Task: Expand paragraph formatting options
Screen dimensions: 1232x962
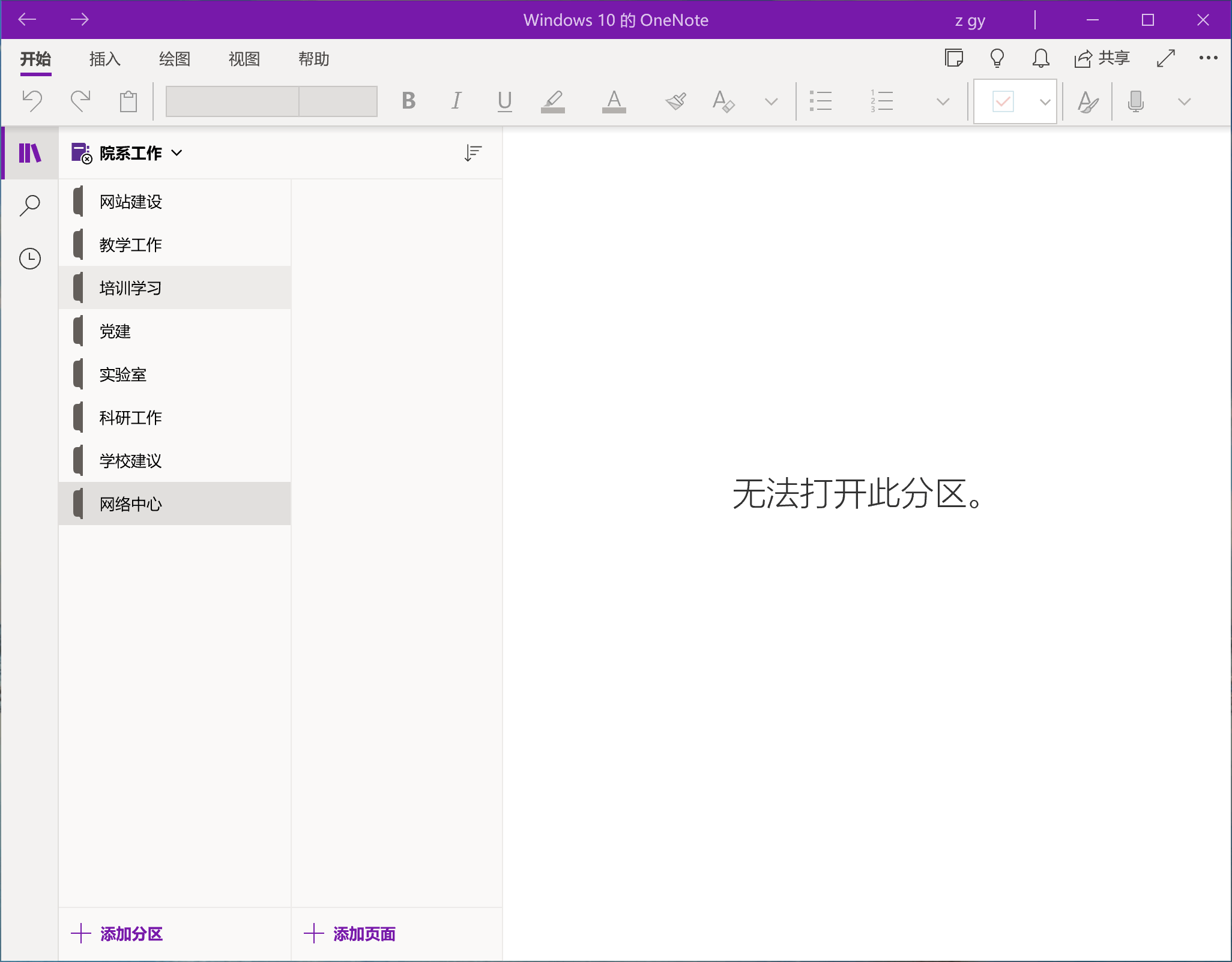Action: [x=943, y=101]
